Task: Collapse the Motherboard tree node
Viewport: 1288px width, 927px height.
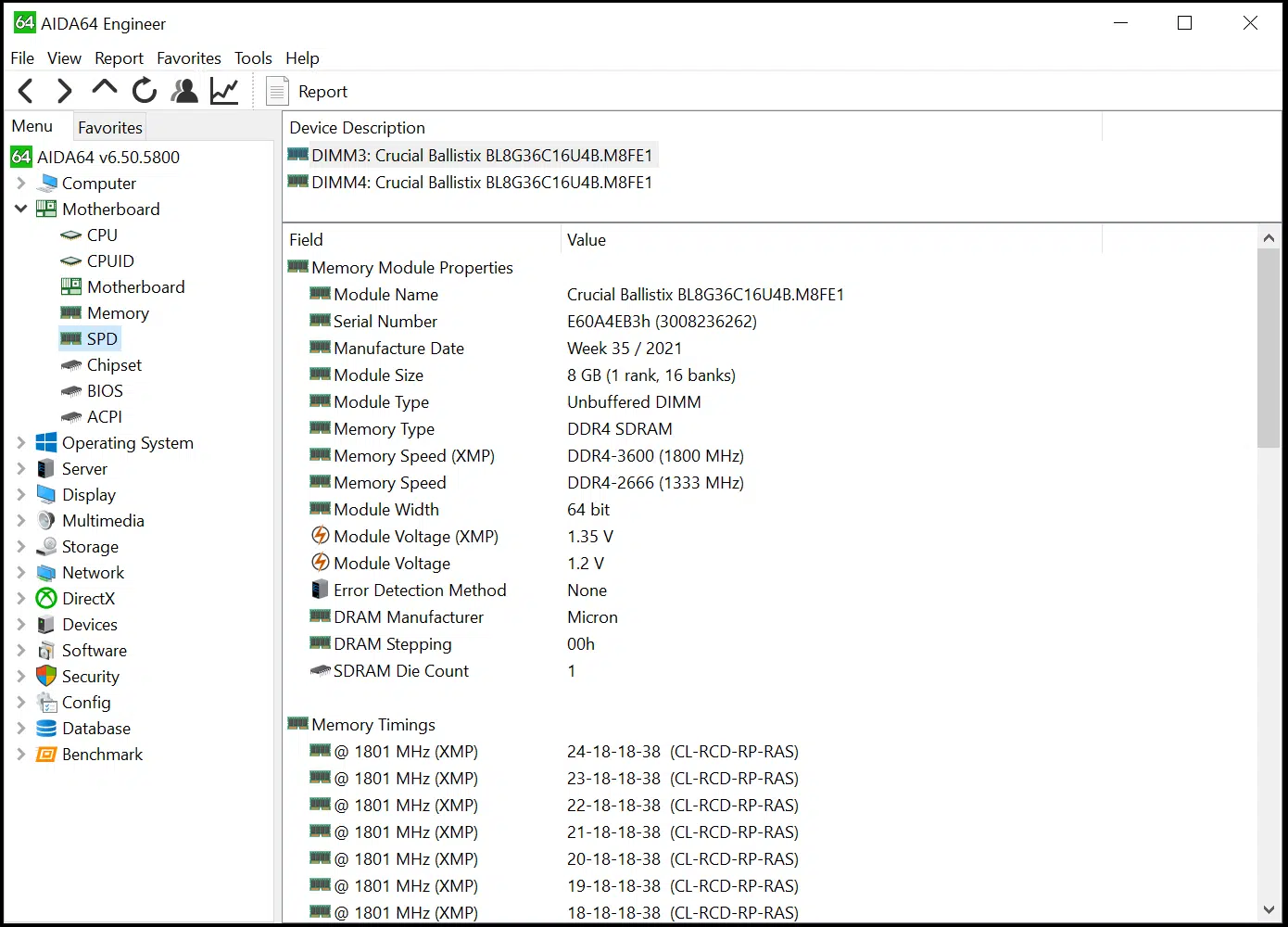Action: click(20, 210)
